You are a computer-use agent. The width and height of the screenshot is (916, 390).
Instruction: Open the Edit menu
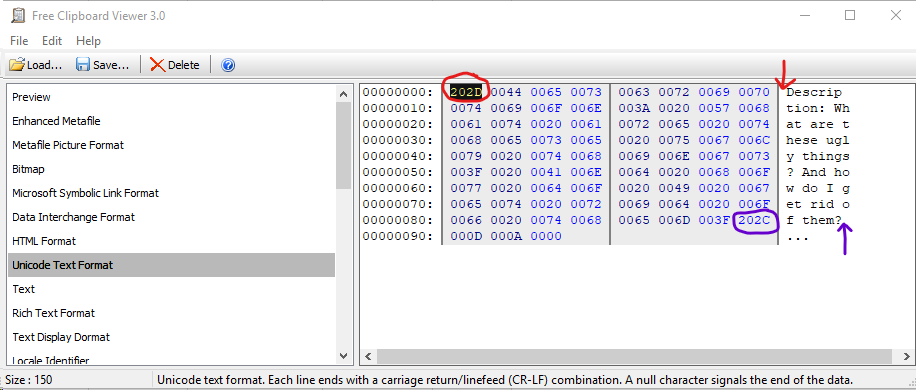(x=52, y=41)
